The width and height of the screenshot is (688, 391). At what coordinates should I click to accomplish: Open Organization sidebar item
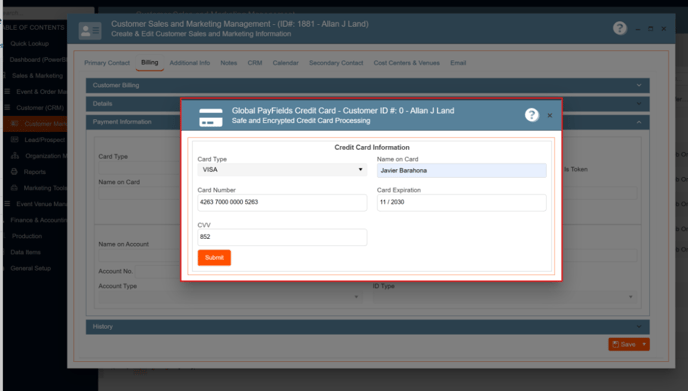point(46,156)
